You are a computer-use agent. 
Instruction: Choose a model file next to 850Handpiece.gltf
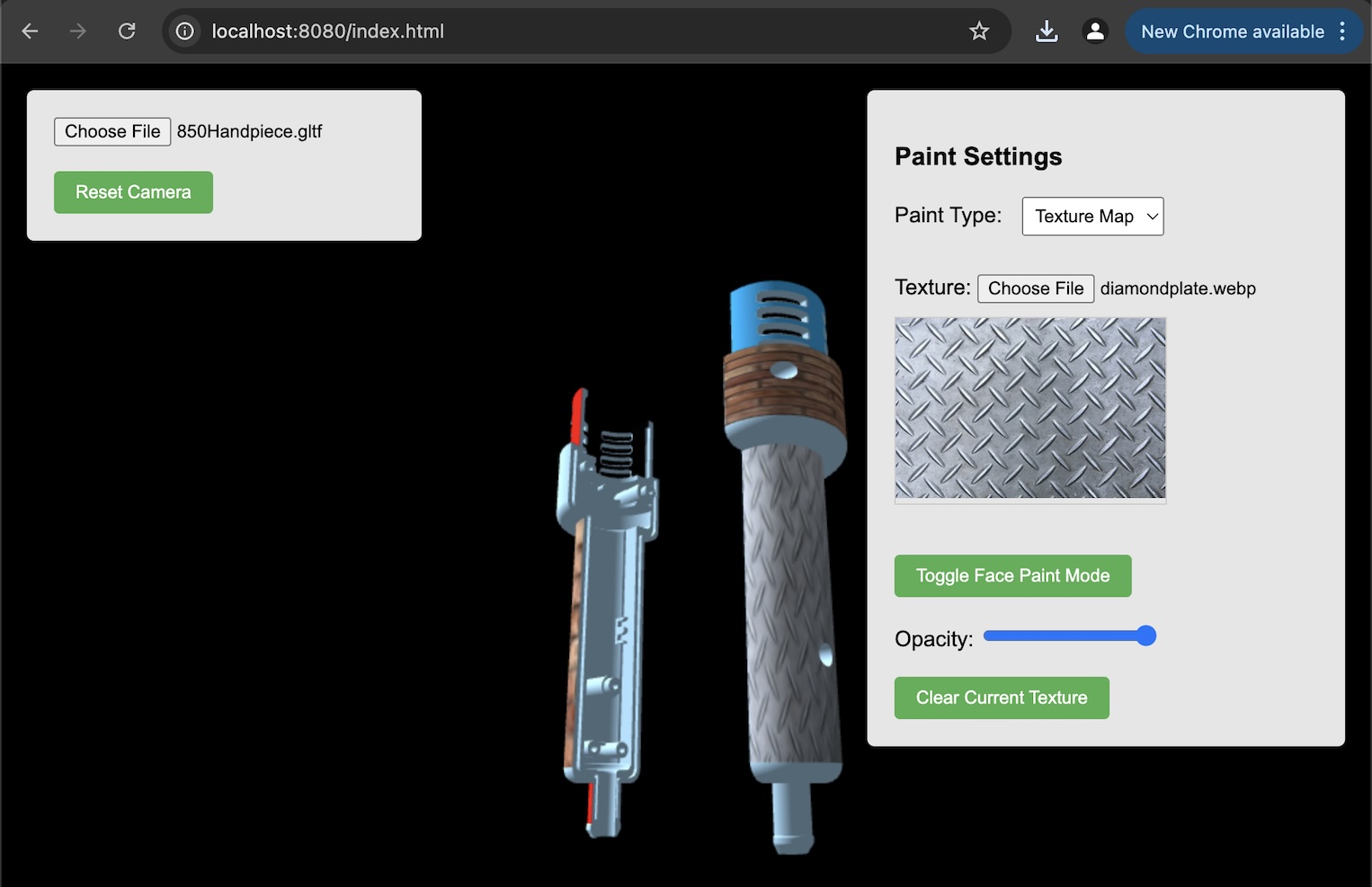click(112, 131)
